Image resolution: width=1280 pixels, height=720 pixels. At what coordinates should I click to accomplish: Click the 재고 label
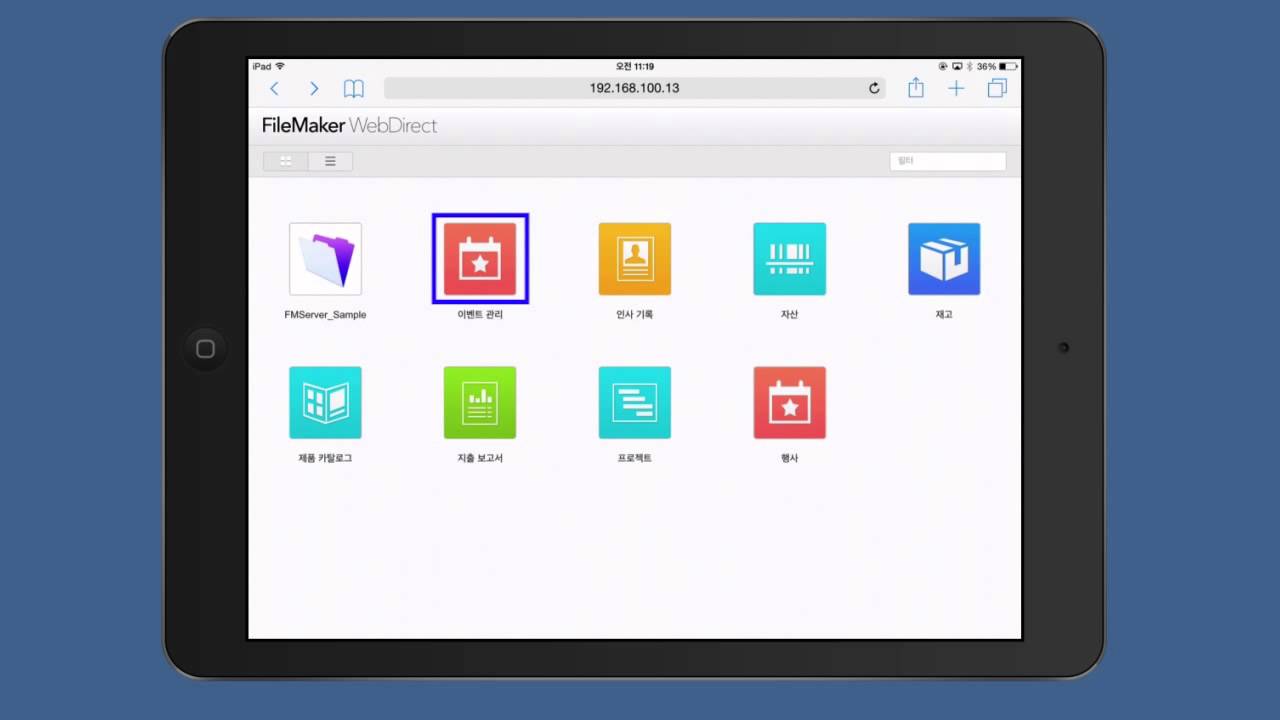click(944, 314)
